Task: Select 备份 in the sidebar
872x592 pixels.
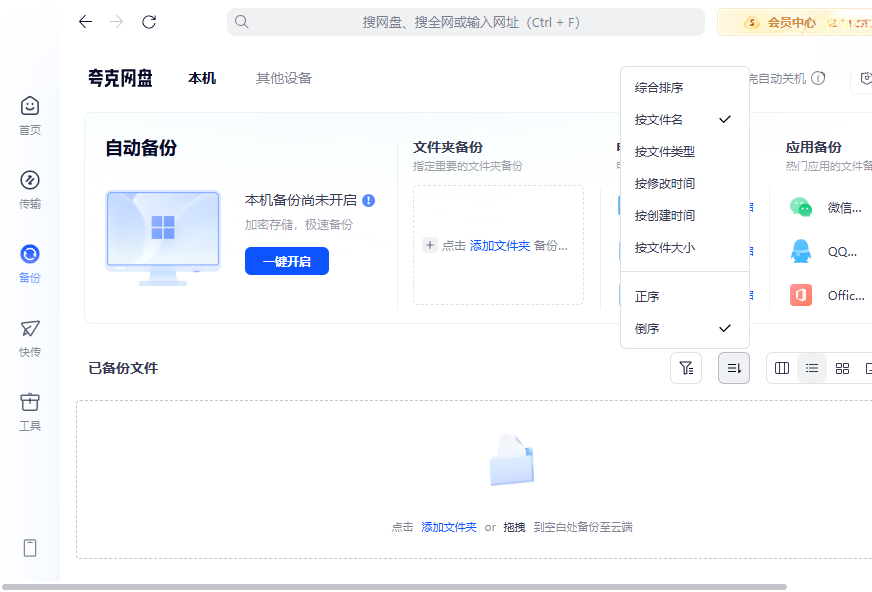Action: 30,263
